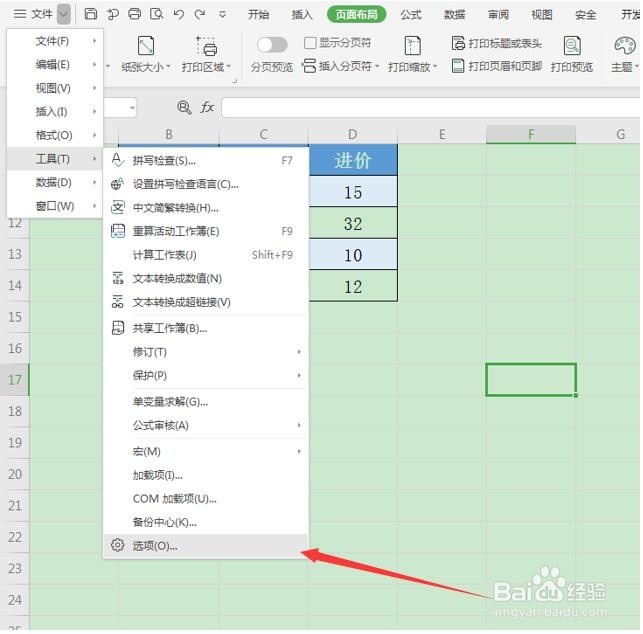
Task: Expand the 修订(T) submenu
Action: pos(299,352)
